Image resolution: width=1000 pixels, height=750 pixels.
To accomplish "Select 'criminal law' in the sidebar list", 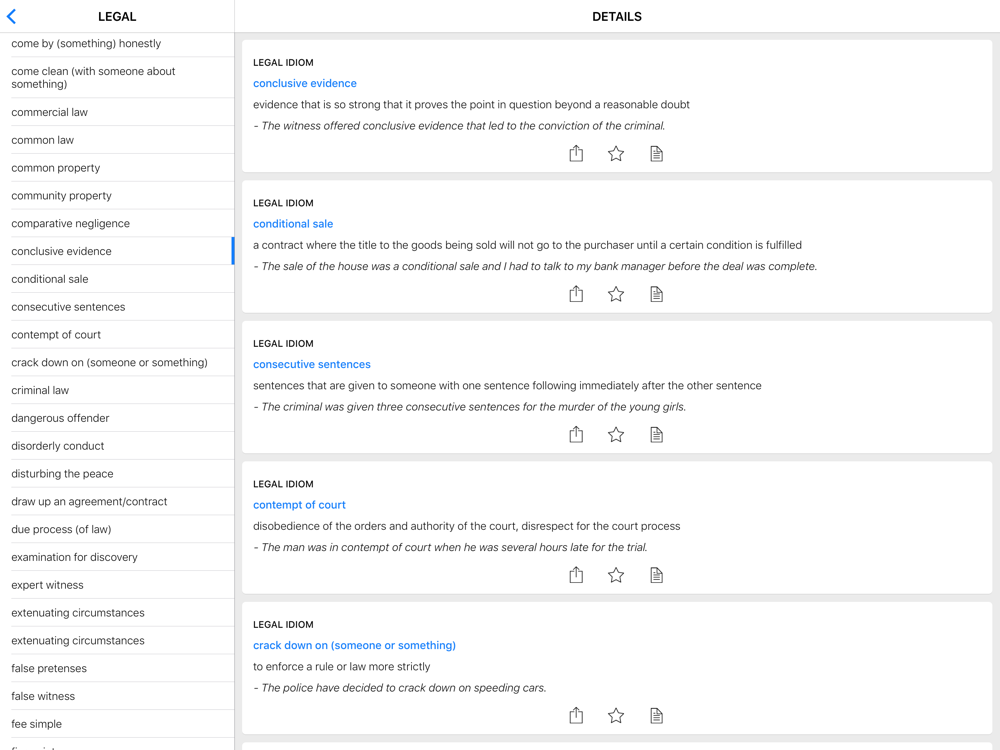I will [x=40, y=390].
